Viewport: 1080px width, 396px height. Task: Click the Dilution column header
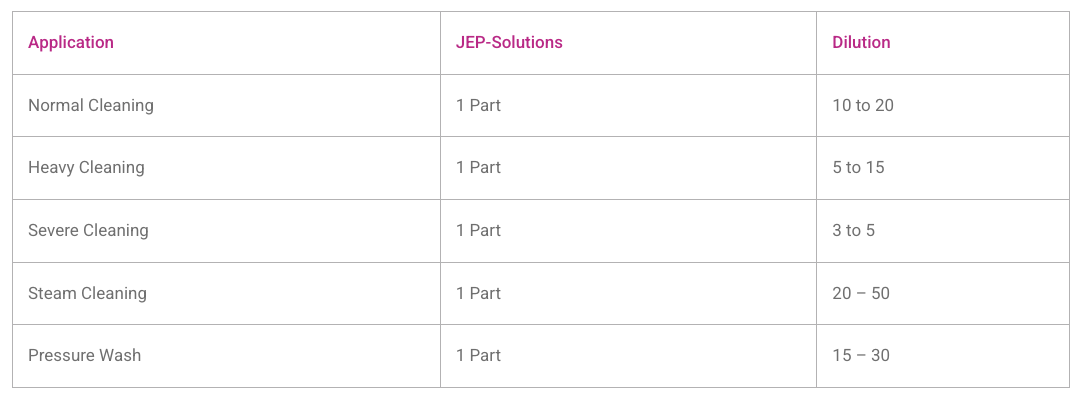click(x=861, y=43)
